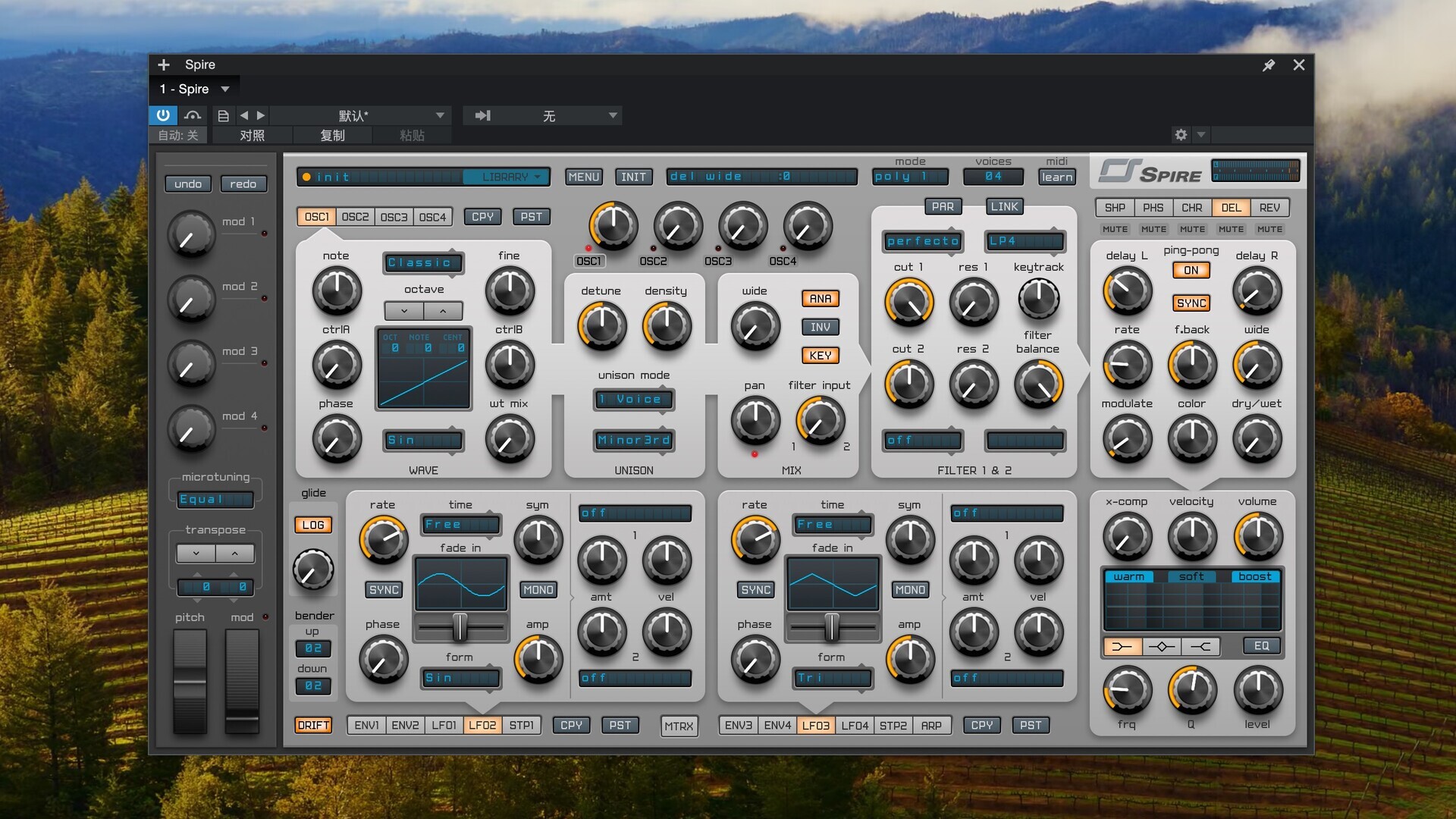Screen dimensions: 1456x819
Task: Toggle delay SYNC button
Action: [x=1191, y=303]
